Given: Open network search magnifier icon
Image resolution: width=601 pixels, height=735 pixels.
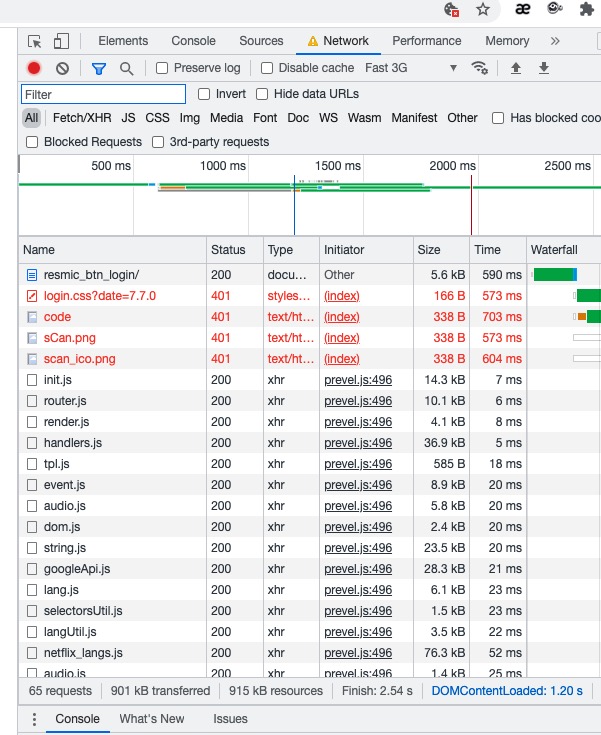Looking at the screenshot, I should (126, 68).
